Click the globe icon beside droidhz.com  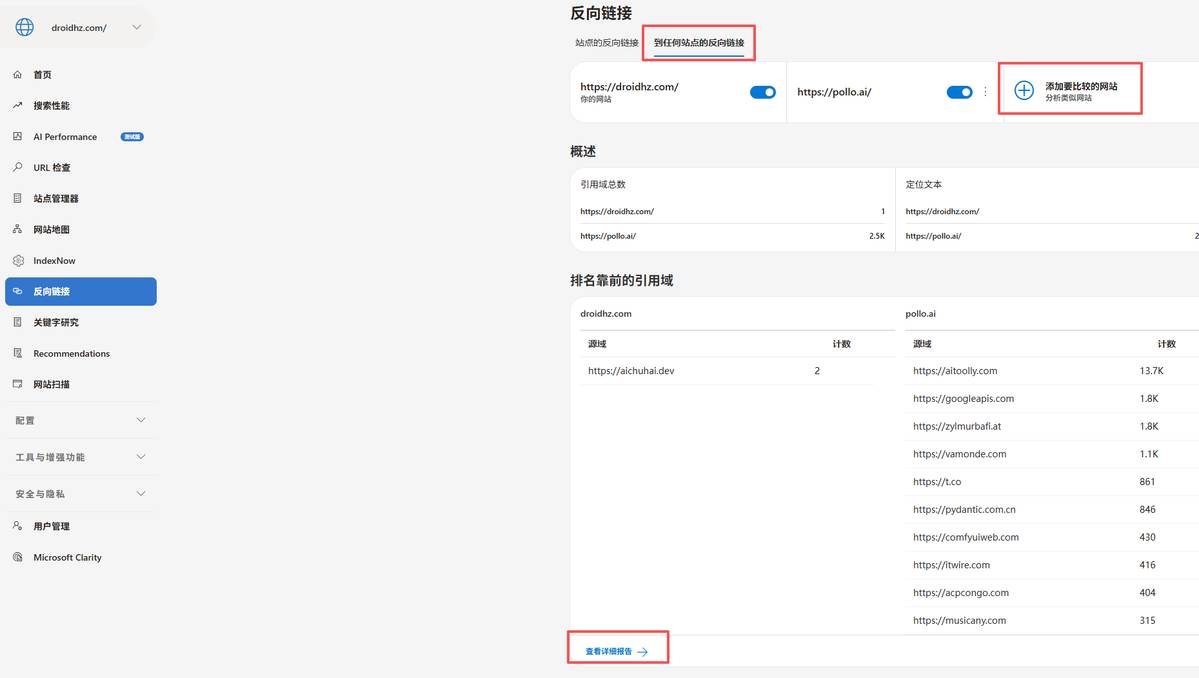click(24, 27)
